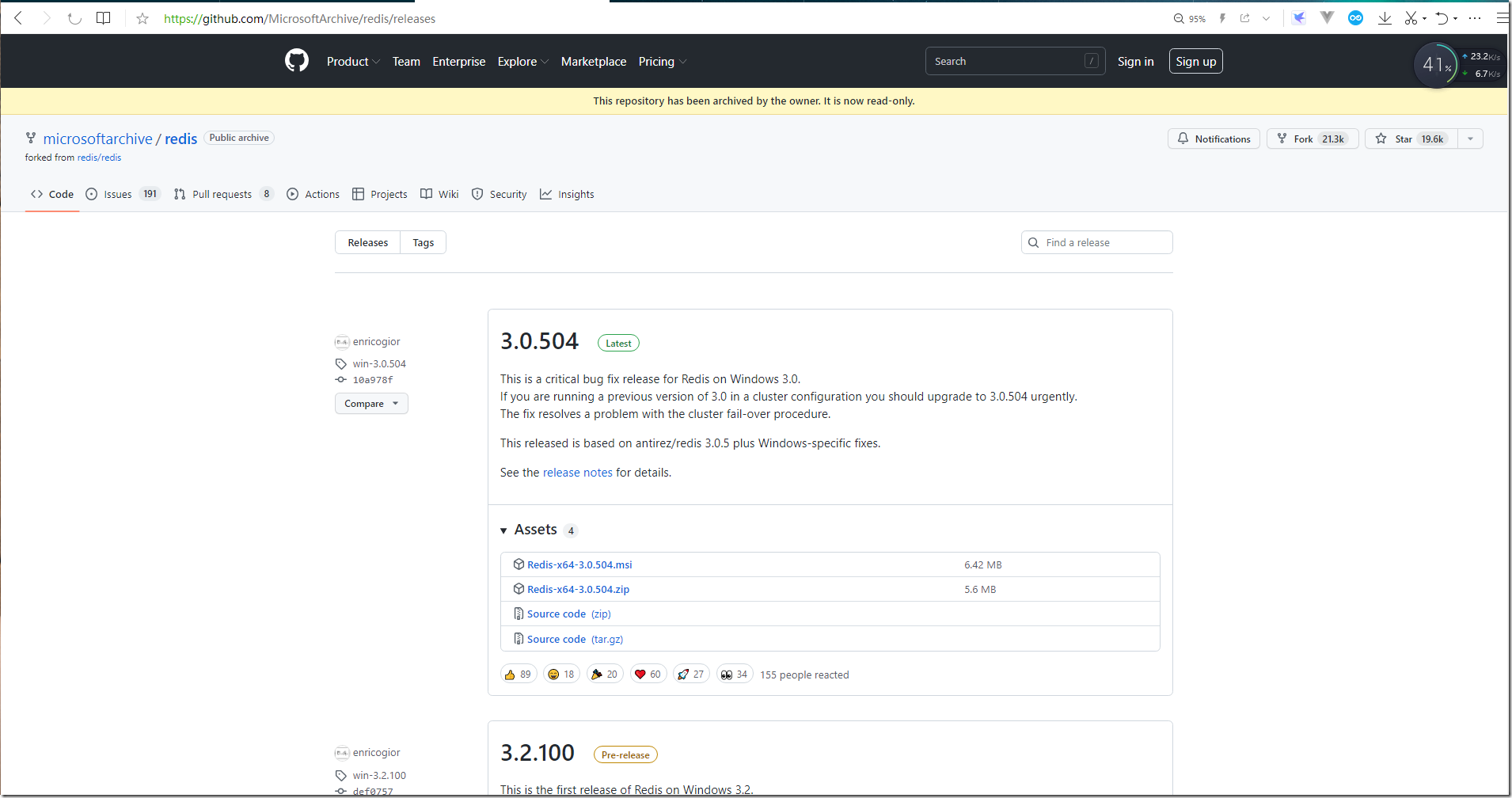Image resolution: width=1512 pixels, height=798 pixels.
Task: Download Redis-x64-3.0.504.msi
Action: tap(579, 564)
